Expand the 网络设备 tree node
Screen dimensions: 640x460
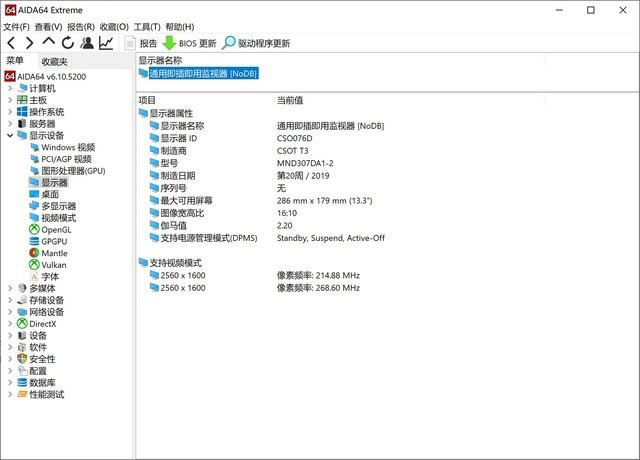(x=10, y=312)
